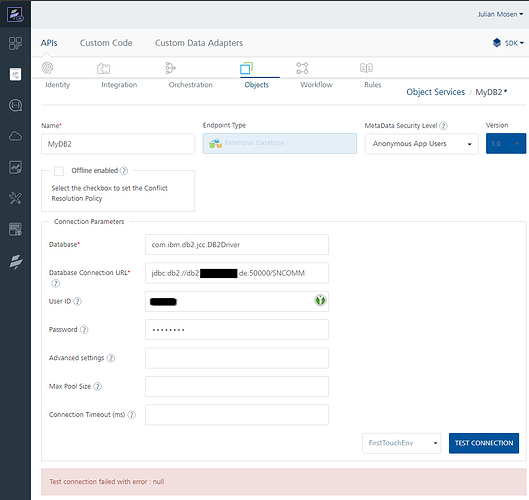Click the help icon next to Max Pool Size
The image size is (529, 500).
pyautogui.click(x=98, y=386)
